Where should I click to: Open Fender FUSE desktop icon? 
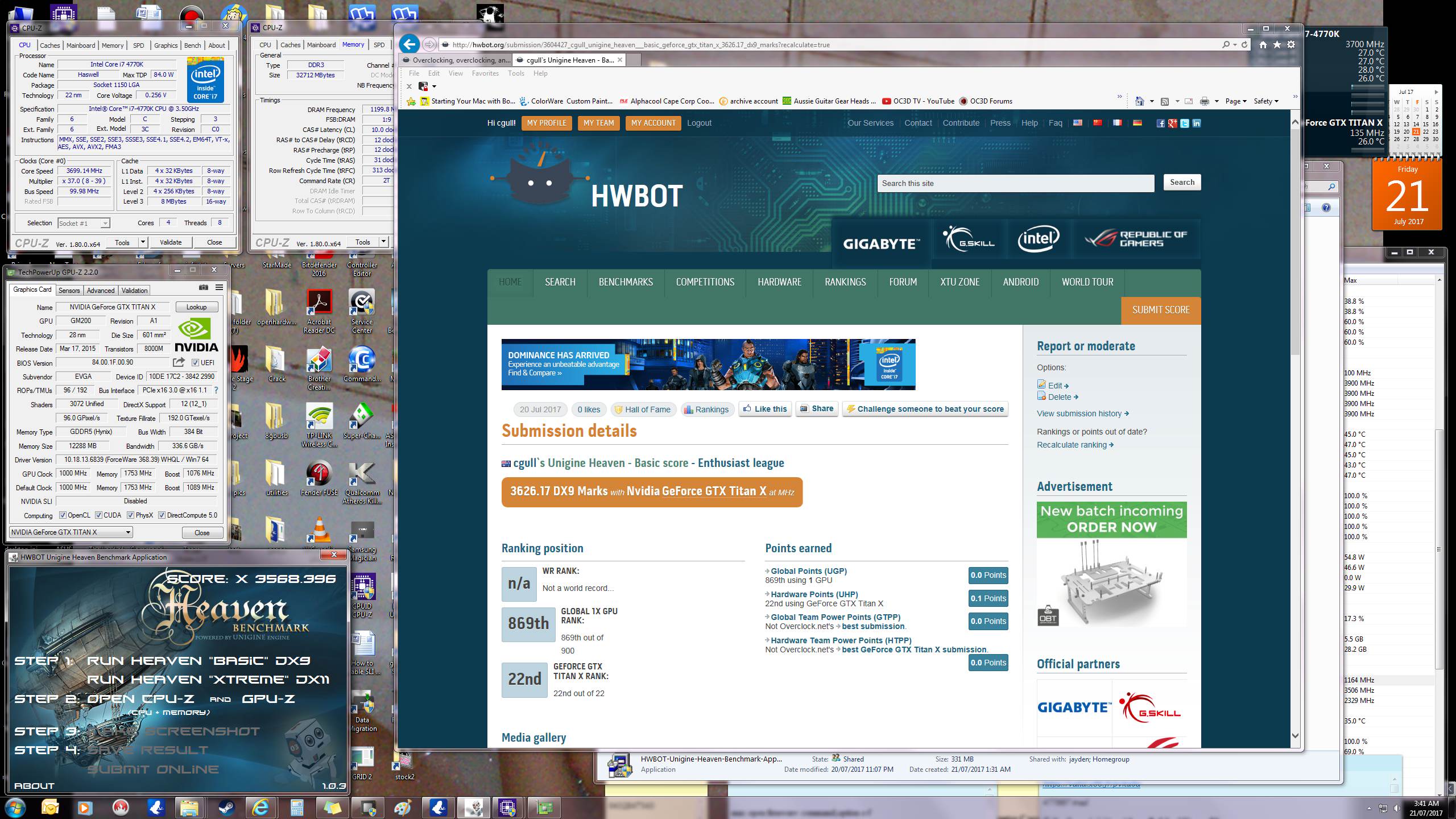coord(319,478)
